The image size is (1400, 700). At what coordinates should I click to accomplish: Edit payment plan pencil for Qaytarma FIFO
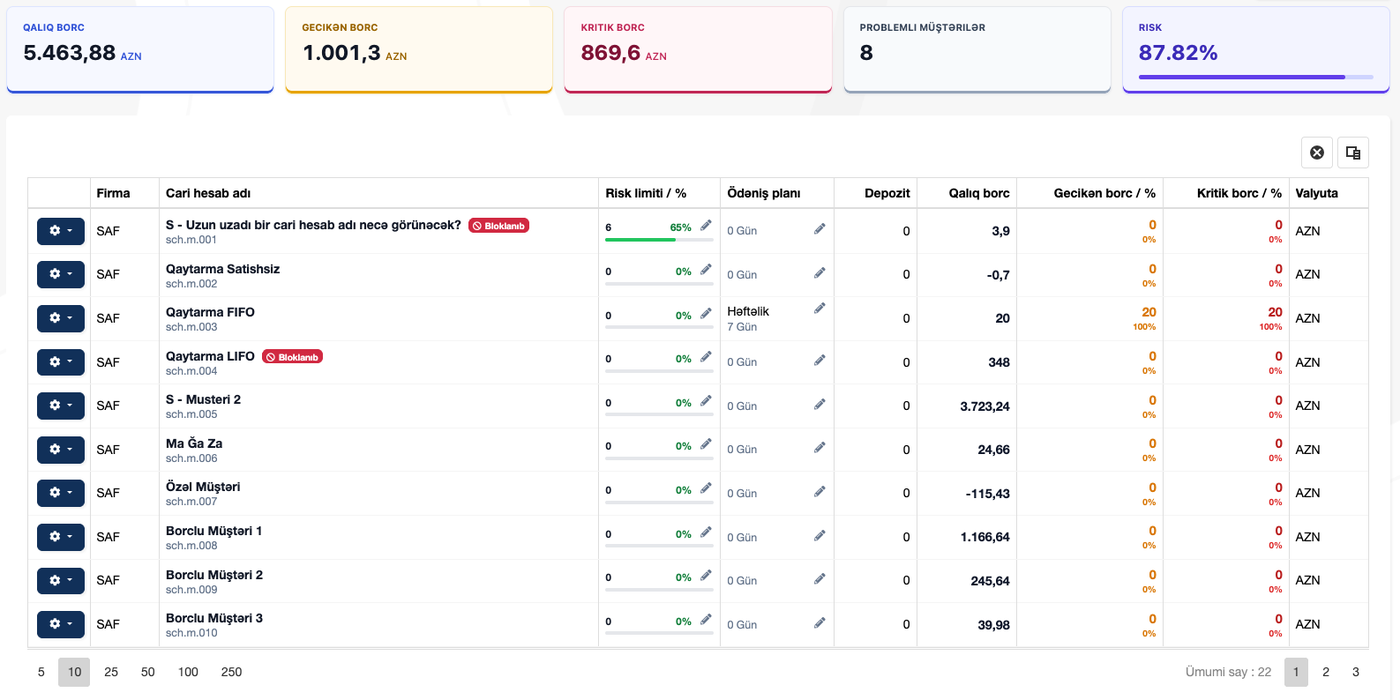tap(820, 308)
